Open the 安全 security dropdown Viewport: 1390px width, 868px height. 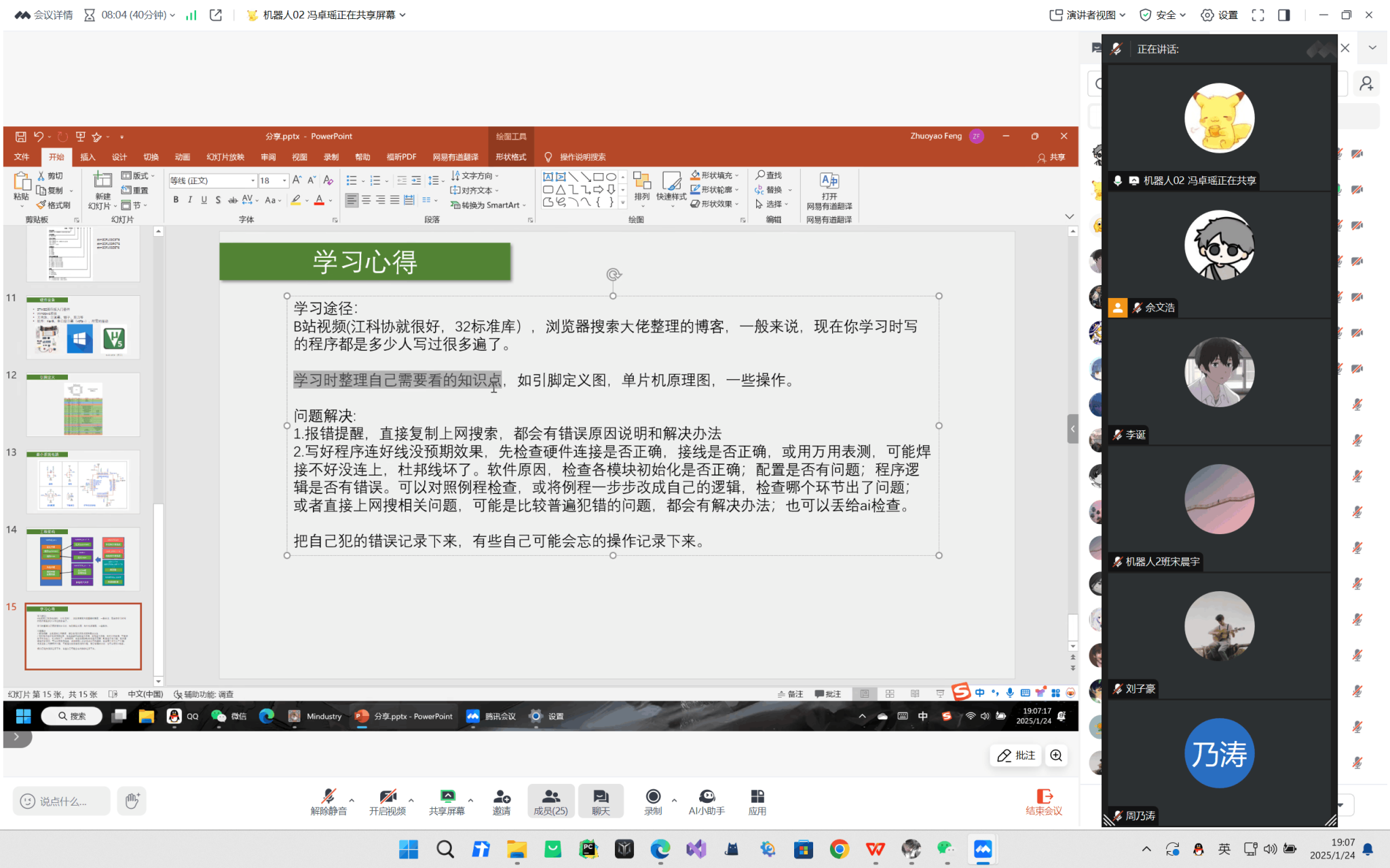click(x=1162, y=15)
